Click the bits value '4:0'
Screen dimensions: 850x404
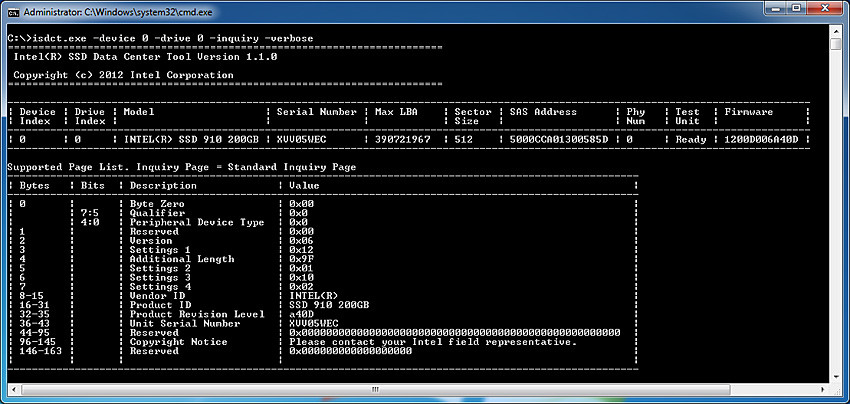pyautogui.click(x=90, y=222)
